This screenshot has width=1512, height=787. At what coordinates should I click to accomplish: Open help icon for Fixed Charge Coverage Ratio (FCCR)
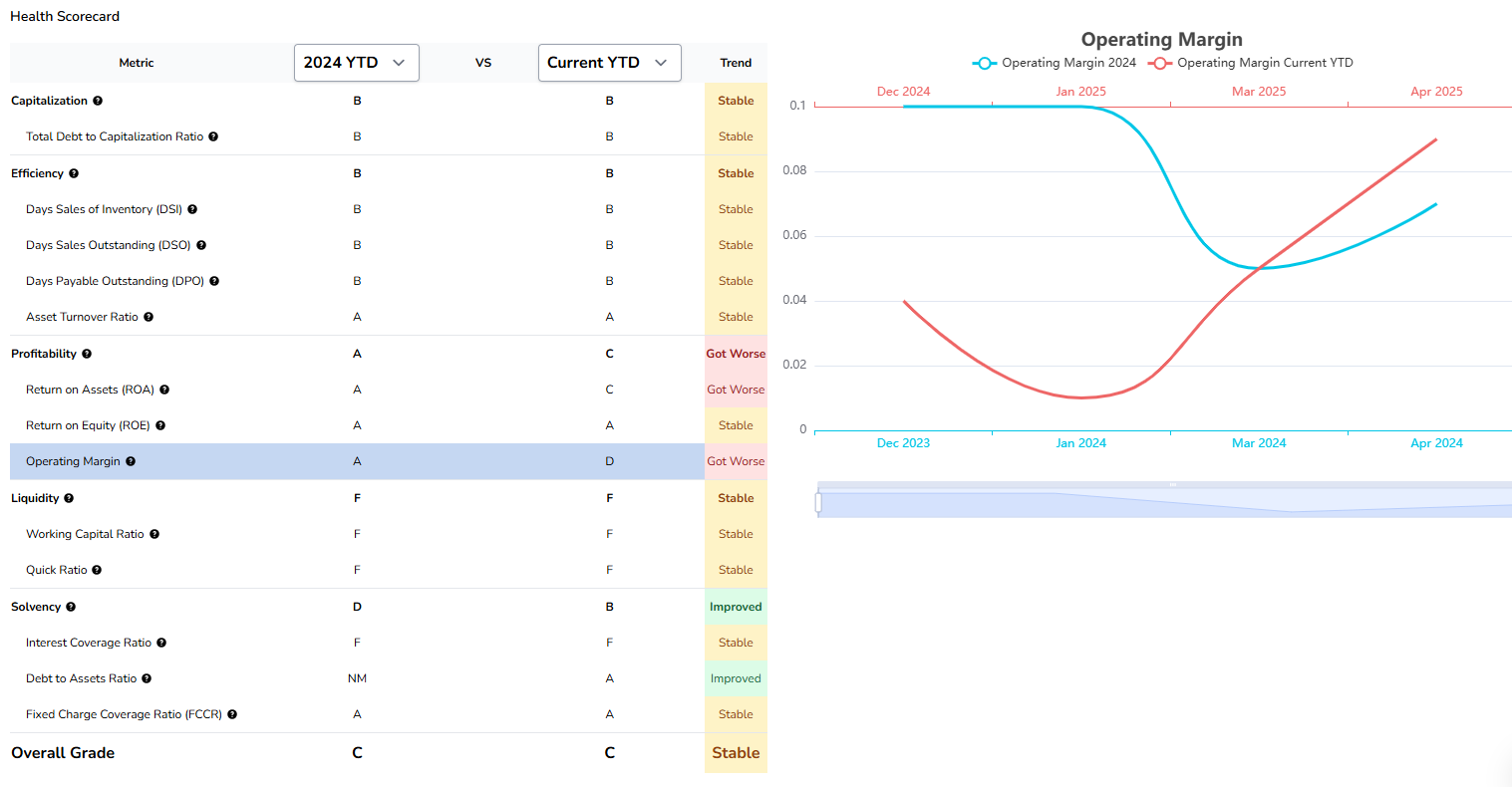pos(232,714)
